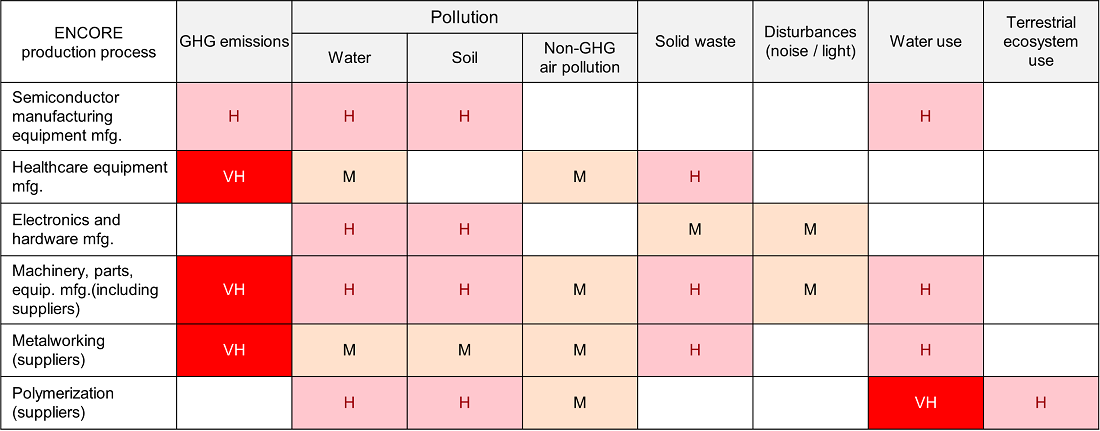Click the Water use column header
The width and height of the screenshot is (1100, 431).
pyautogui.click(x=925, y=42)
